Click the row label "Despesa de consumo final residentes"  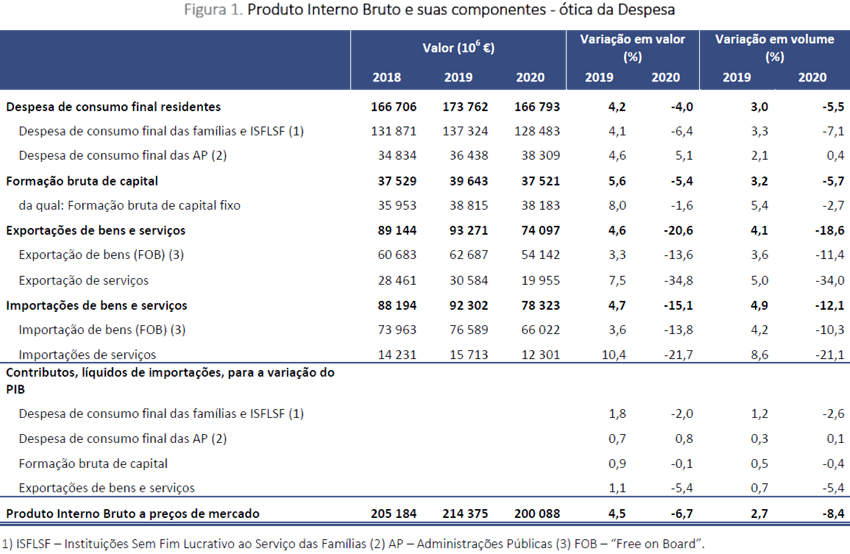(x=113, y=107)
